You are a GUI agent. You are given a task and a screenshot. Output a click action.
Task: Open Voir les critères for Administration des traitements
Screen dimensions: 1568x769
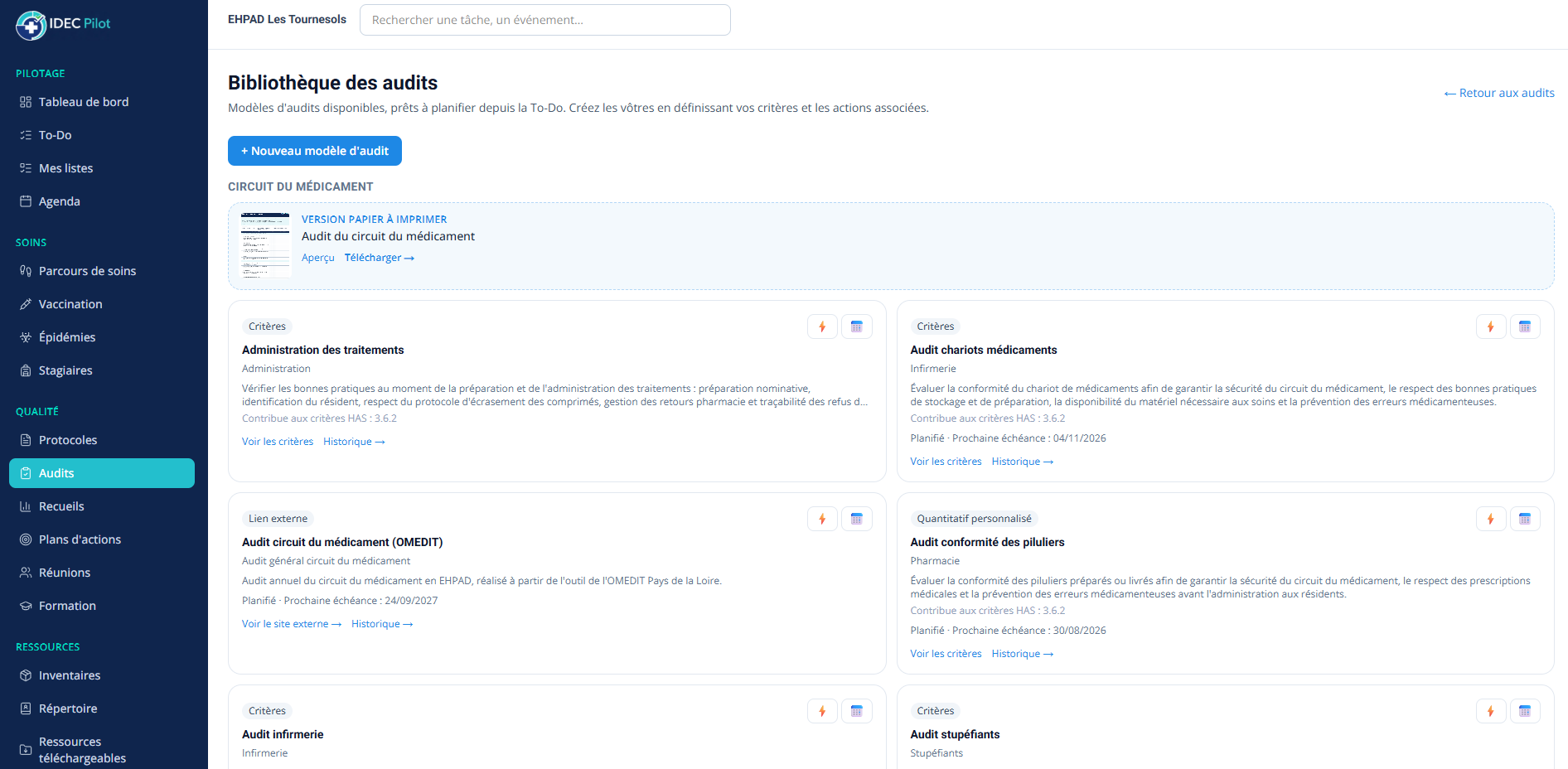278,442
